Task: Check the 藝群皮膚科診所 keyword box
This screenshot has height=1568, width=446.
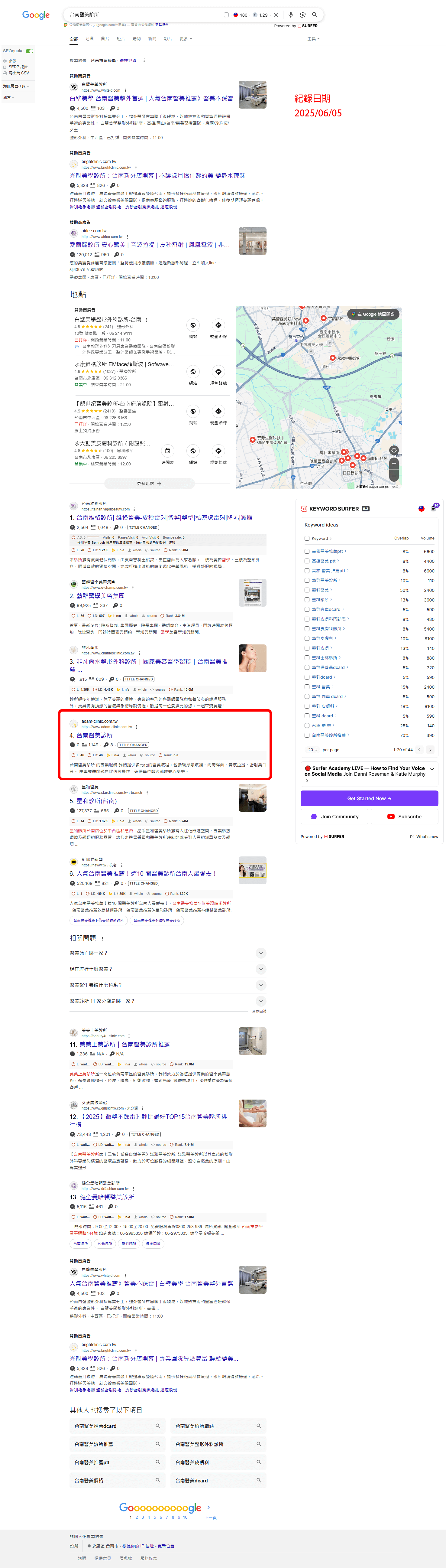Action: point(307,629)
